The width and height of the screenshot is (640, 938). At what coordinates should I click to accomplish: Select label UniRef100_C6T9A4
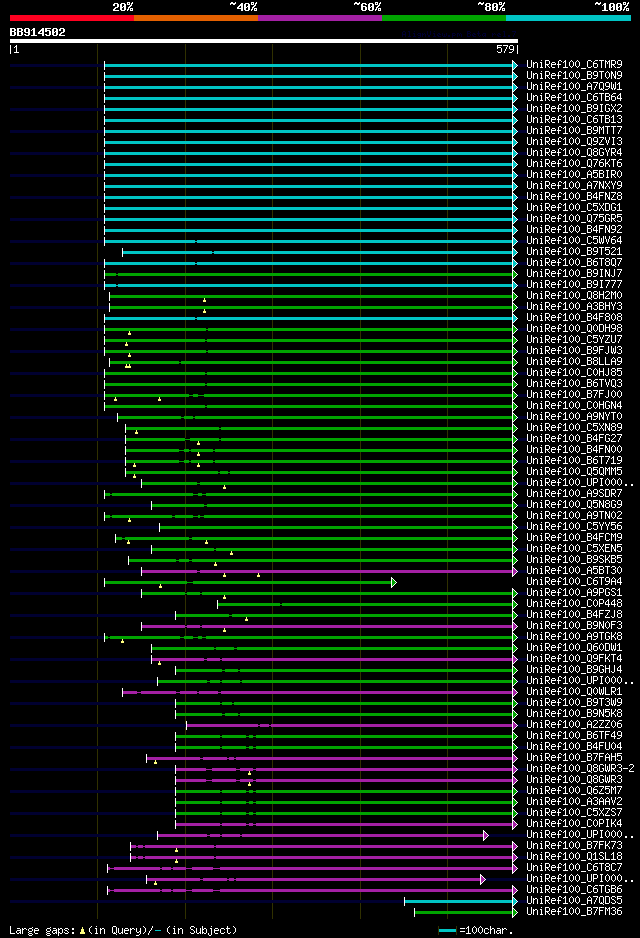point(574,581)
